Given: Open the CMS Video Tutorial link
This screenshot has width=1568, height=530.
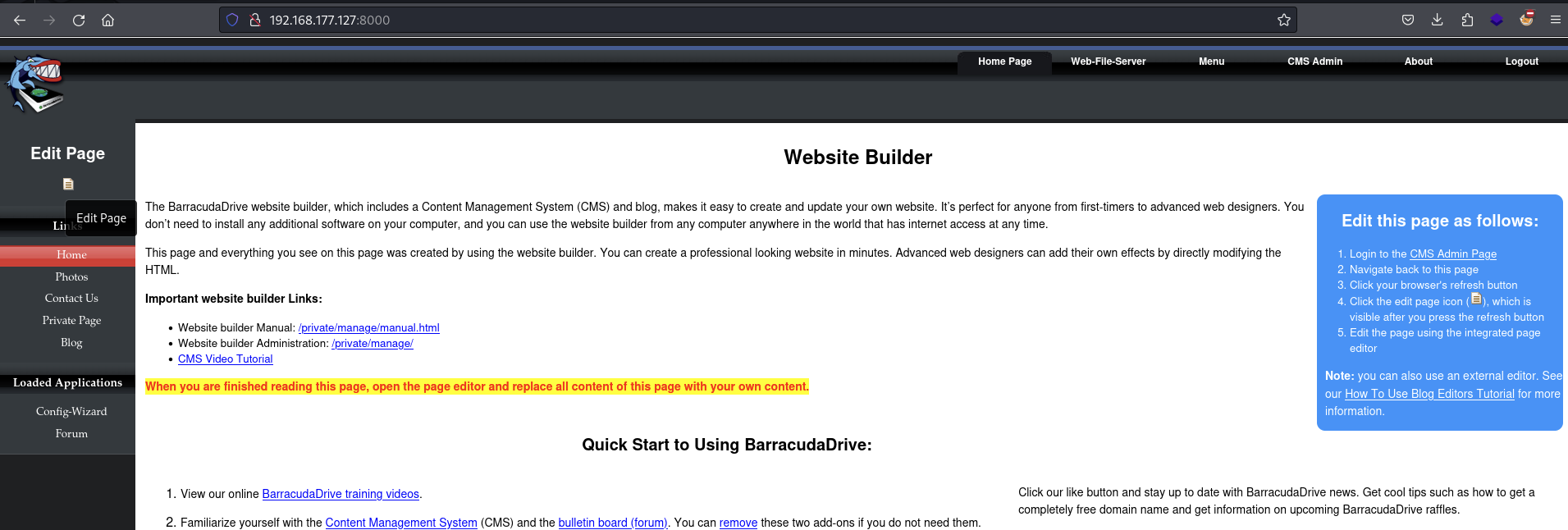Looking at the screenshot, I should click(x=225, y=359).
